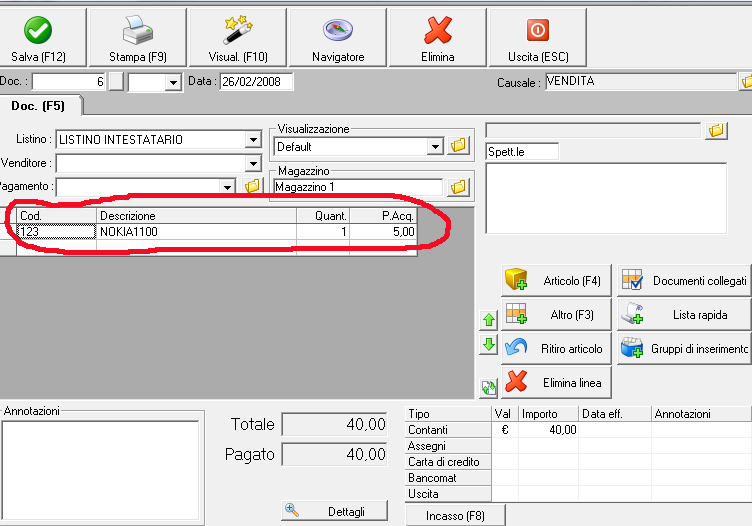Click the Magazzino 1 field

pos(358,187)
